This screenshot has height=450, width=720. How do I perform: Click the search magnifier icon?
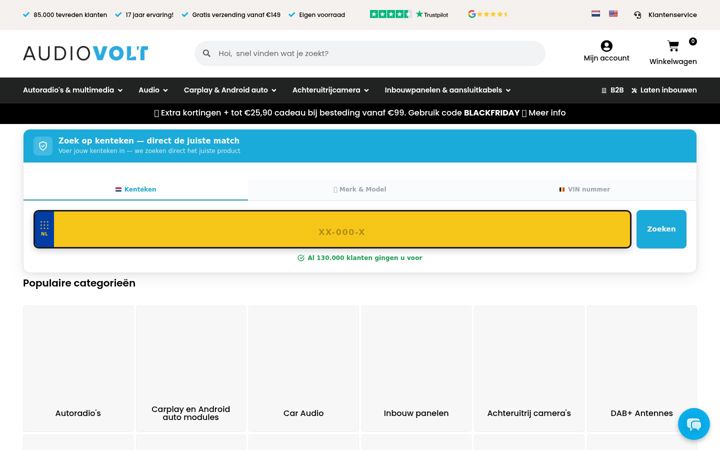pyautogui.click(x=207, y=53)
